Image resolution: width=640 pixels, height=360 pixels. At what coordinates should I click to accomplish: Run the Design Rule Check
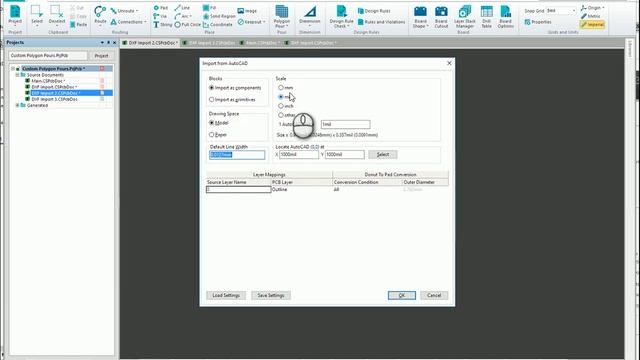[x=341, y=16]
